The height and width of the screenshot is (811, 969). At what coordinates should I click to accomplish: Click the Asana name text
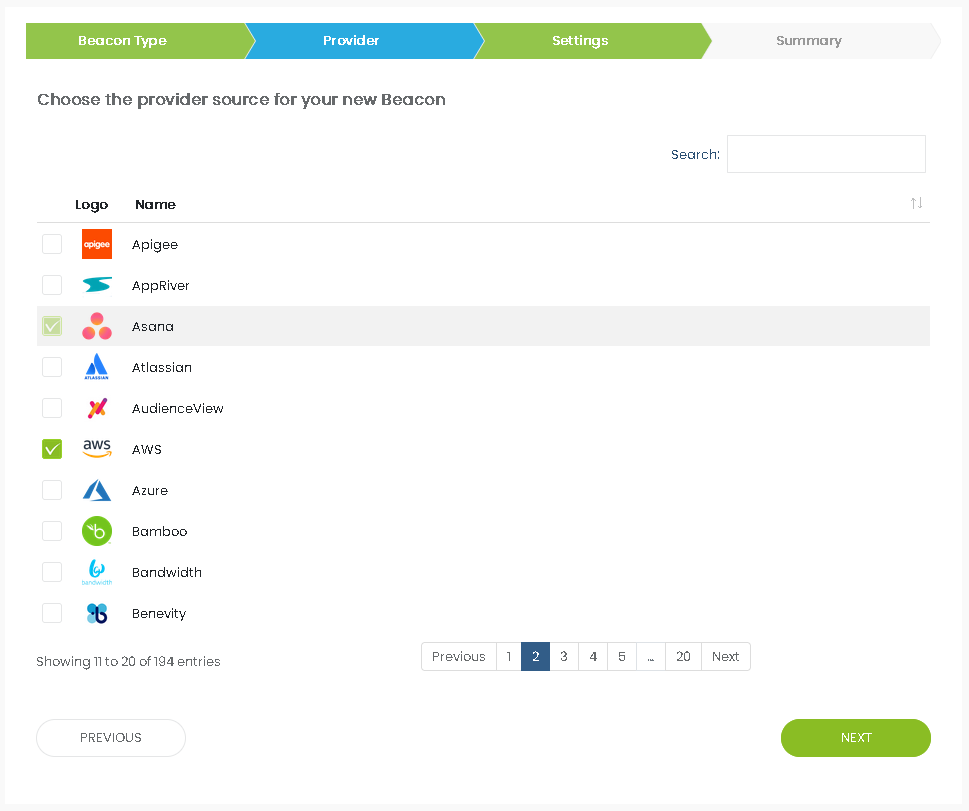pyautogui.click(x=153, y=326)
